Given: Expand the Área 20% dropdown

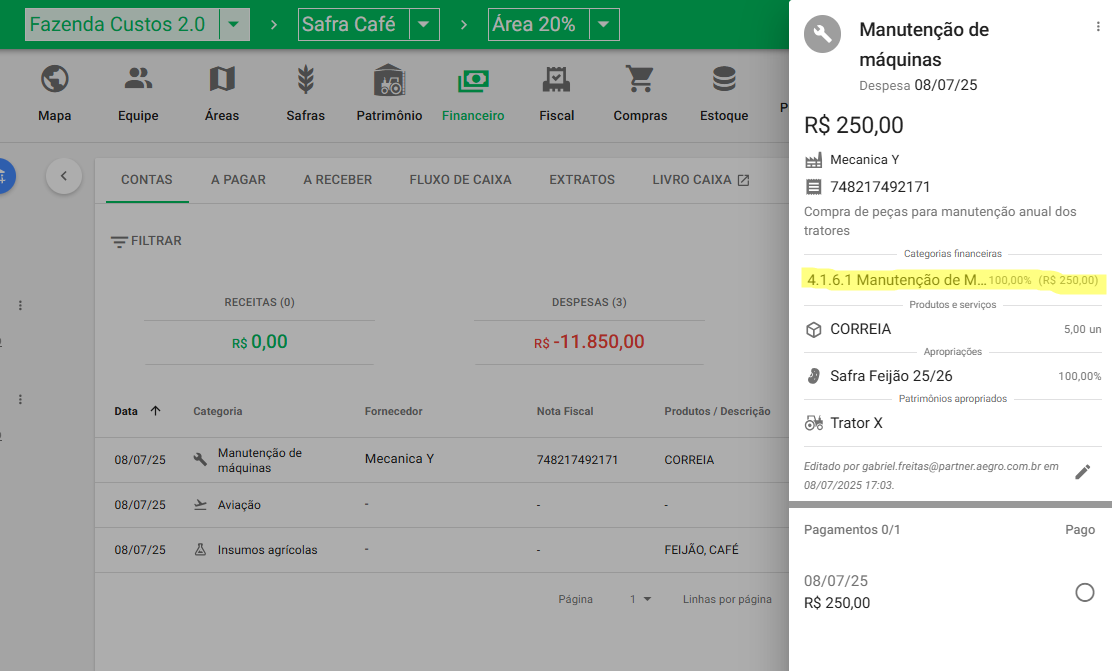Looking at the screenshot, I should click(603, 24).
